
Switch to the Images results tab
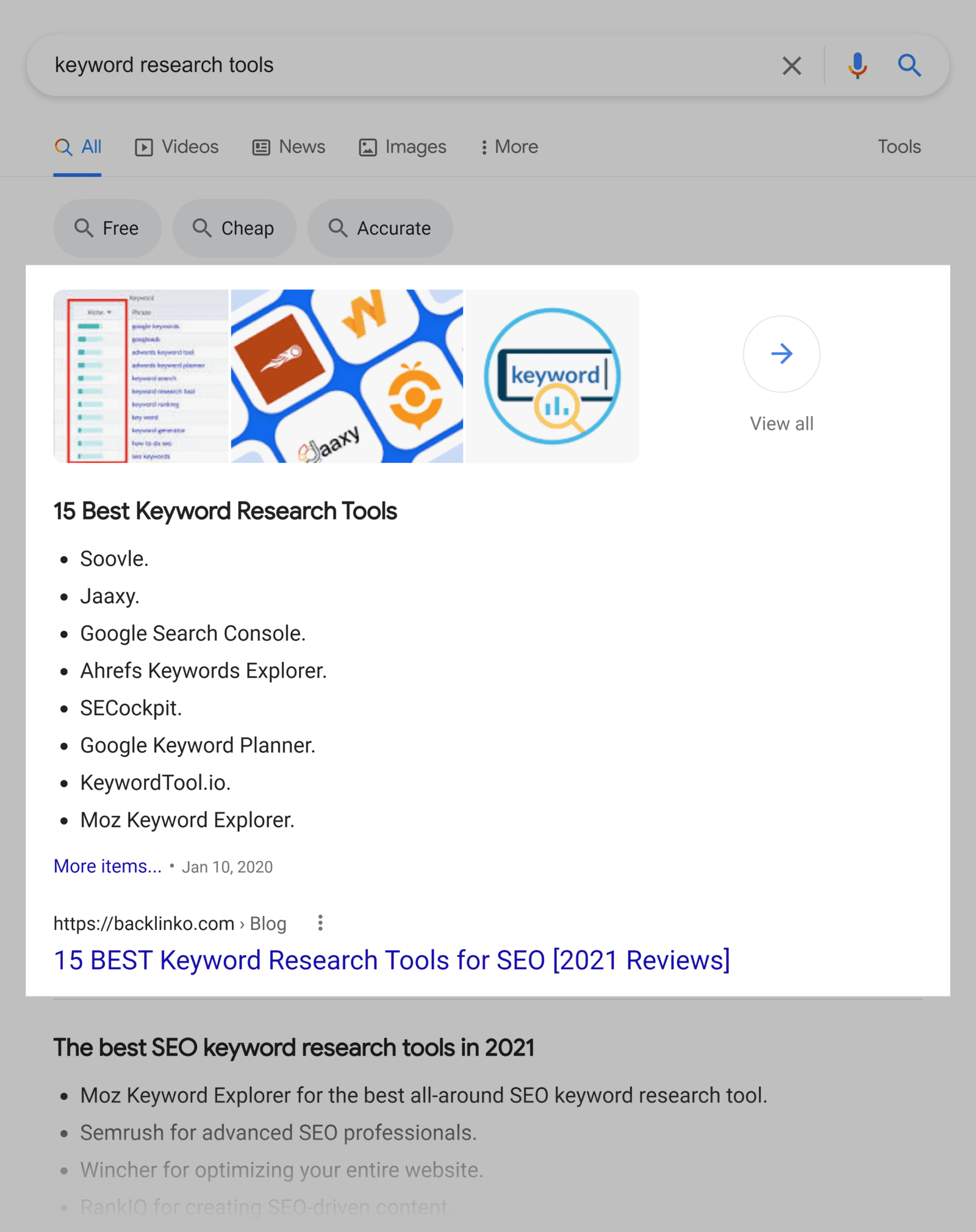tap(414, 146)
